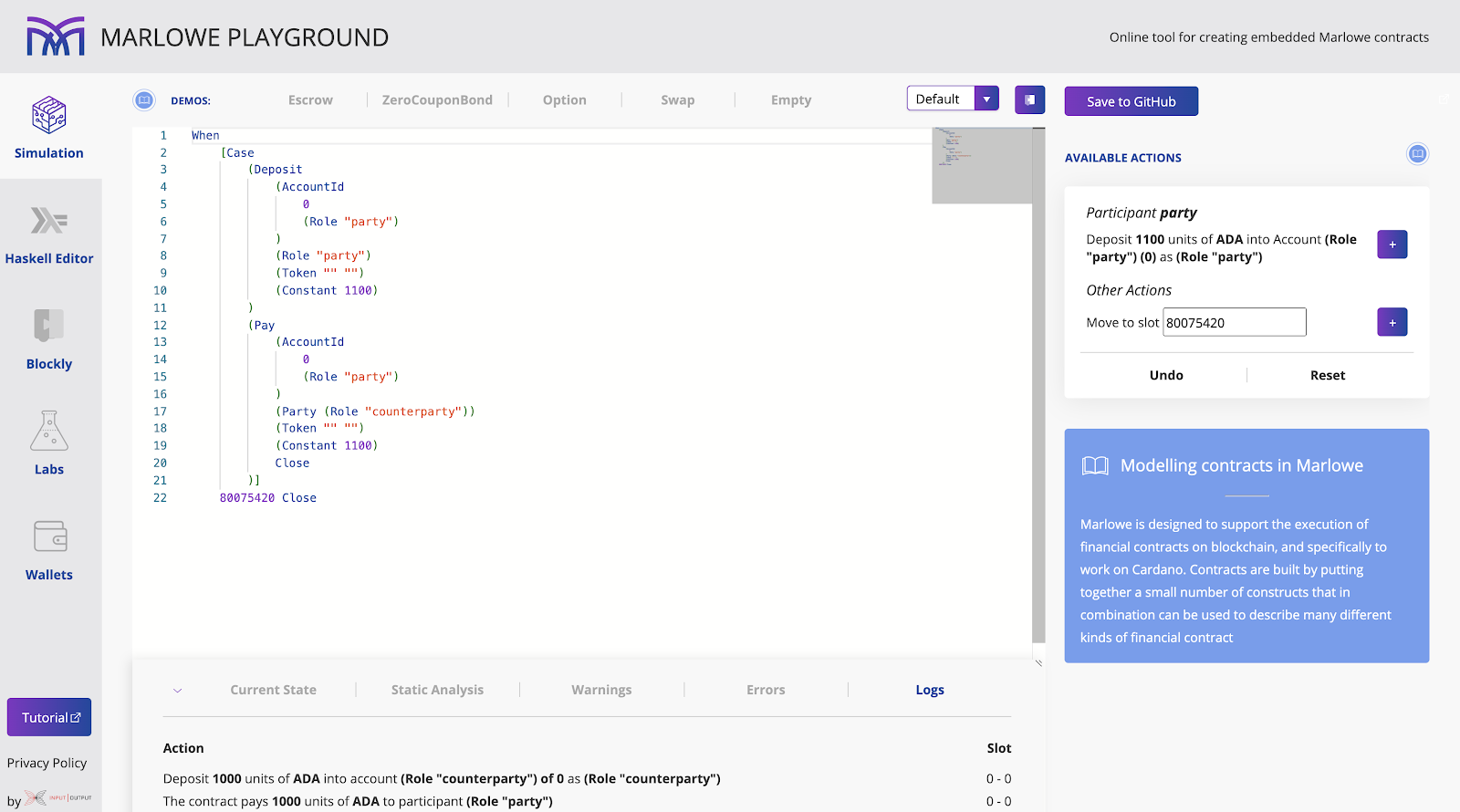
Task: Click the editor vertical scrollbar
Action: tap(1038, 385)
